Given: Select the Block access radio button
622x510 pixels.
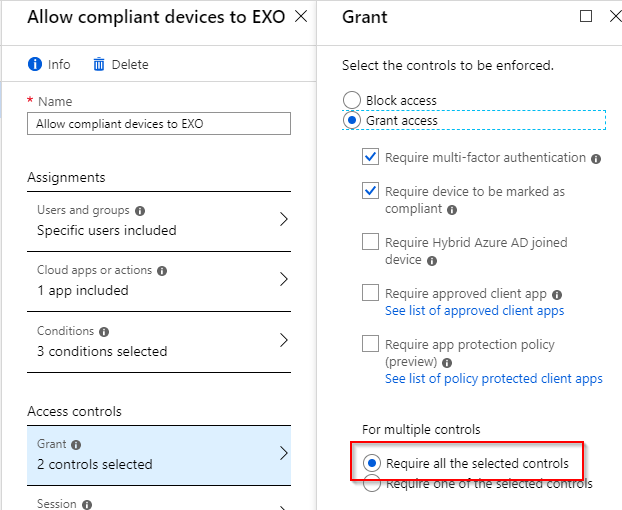Looking at the screenshot, I should [x=351, y=100].
